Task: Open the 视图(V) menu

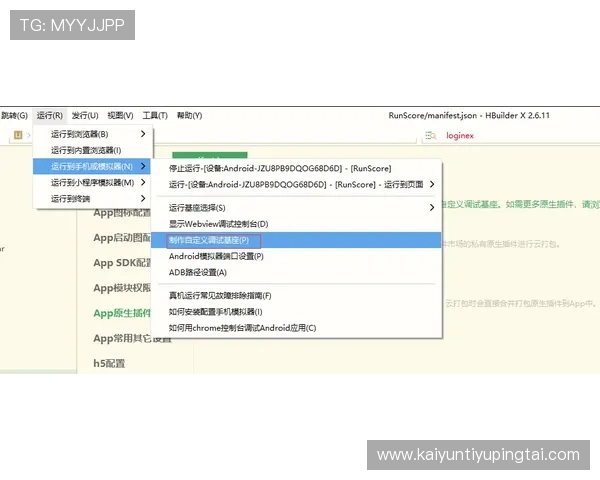Action: (120, 115)
